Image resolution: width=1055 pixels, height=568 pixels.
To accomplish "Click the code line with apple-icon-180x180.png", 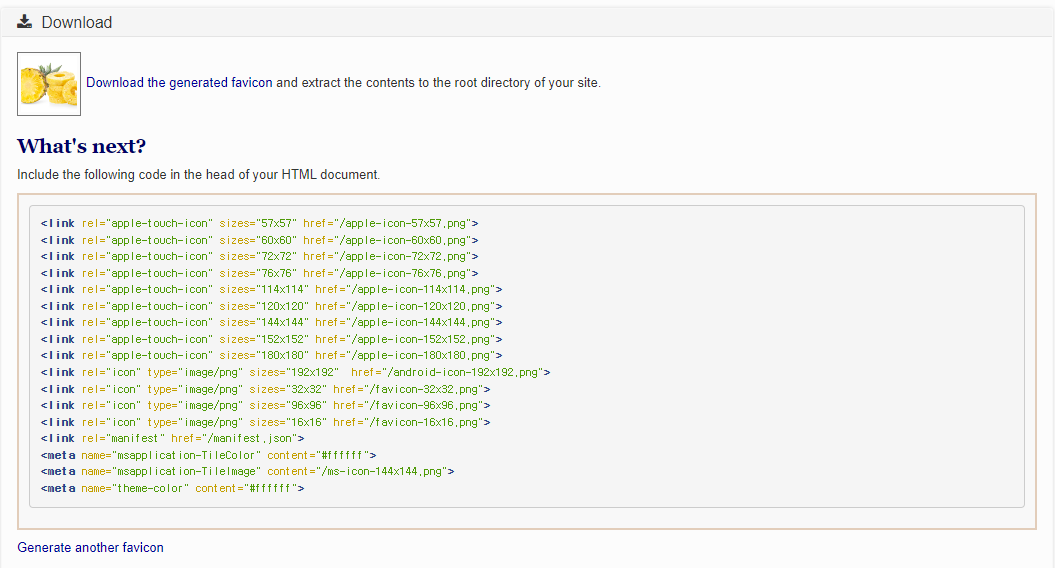I will (x=272, y=355).
